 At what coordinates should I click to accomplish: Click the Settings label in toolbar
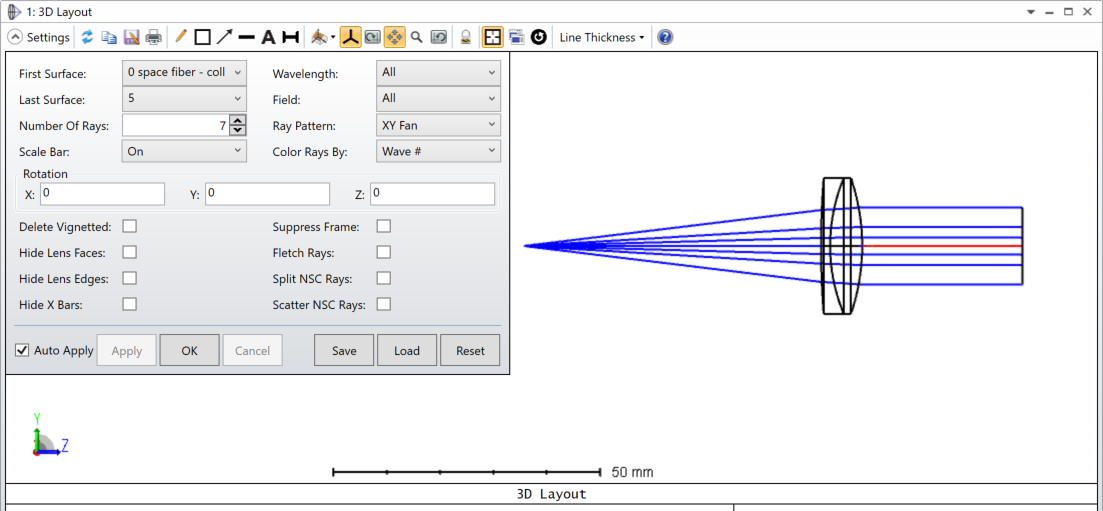coord(48,37)
